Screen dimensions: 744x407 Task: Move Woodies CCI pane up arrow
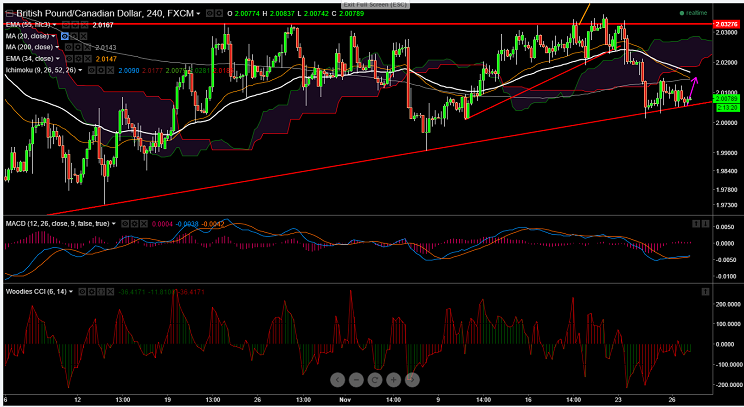click(x=706, y=291)
